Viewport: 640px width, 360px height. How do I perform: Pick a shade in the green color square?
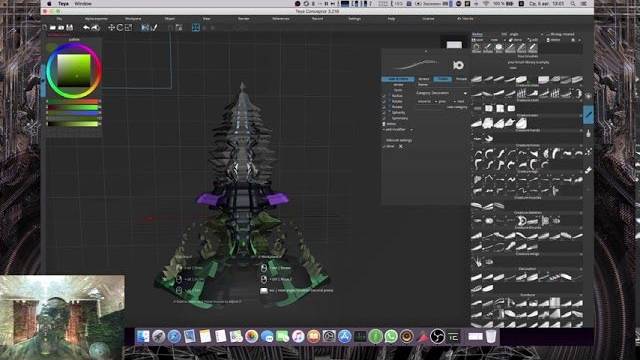(x=73, y=70)
